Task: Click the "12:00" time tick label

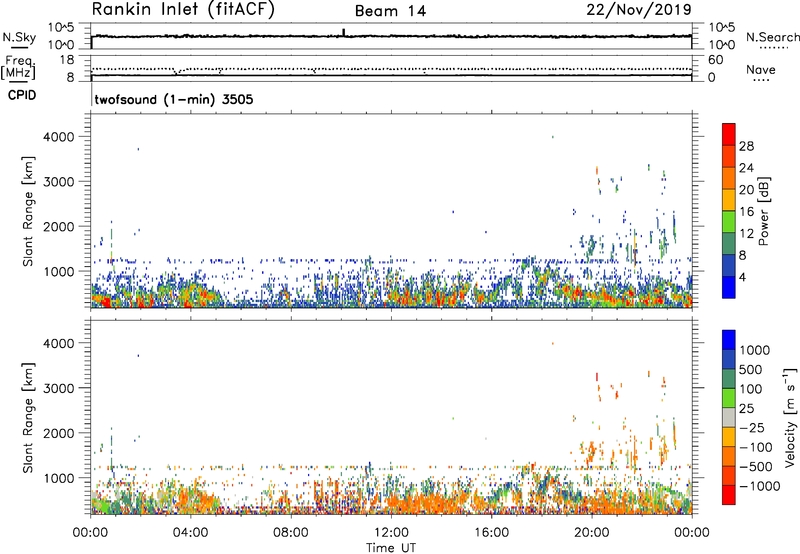Action: (391, 533)
